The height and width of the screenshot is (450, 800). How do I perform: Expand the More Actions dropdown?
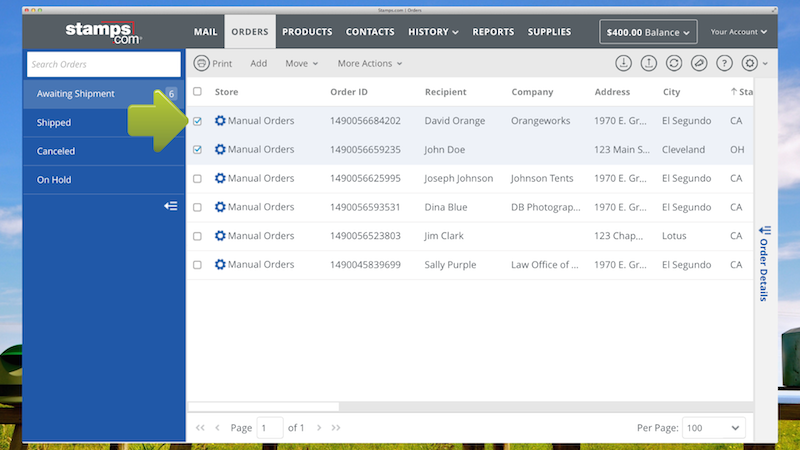(369, 63)
